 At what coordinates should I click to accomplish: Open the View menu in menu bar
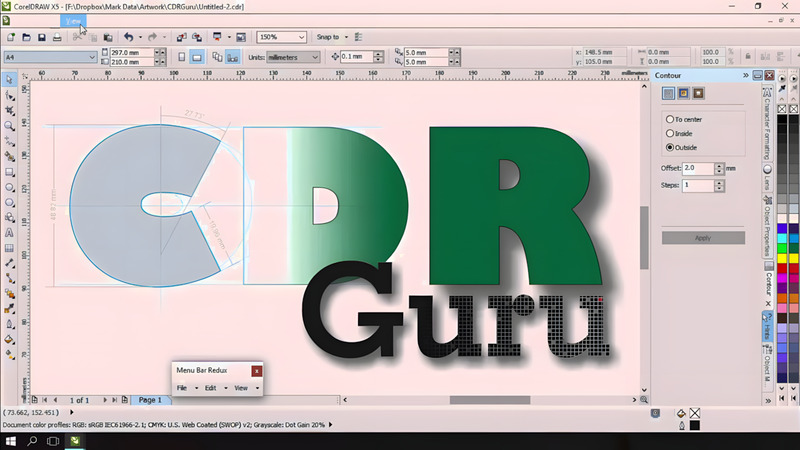click(x=73, y=20)
